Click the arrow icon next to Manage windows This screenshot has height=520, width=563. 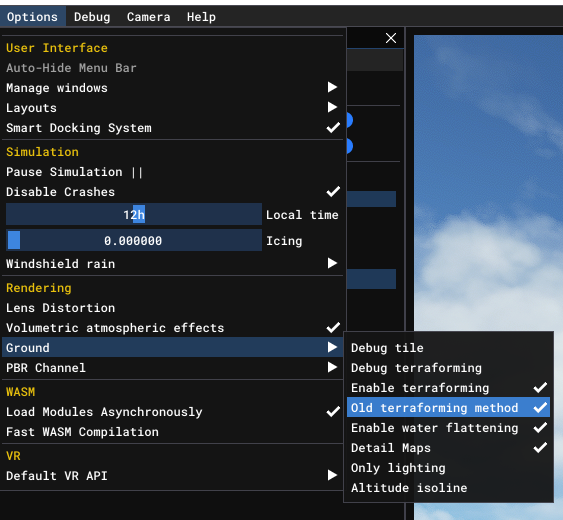(332, 87)
